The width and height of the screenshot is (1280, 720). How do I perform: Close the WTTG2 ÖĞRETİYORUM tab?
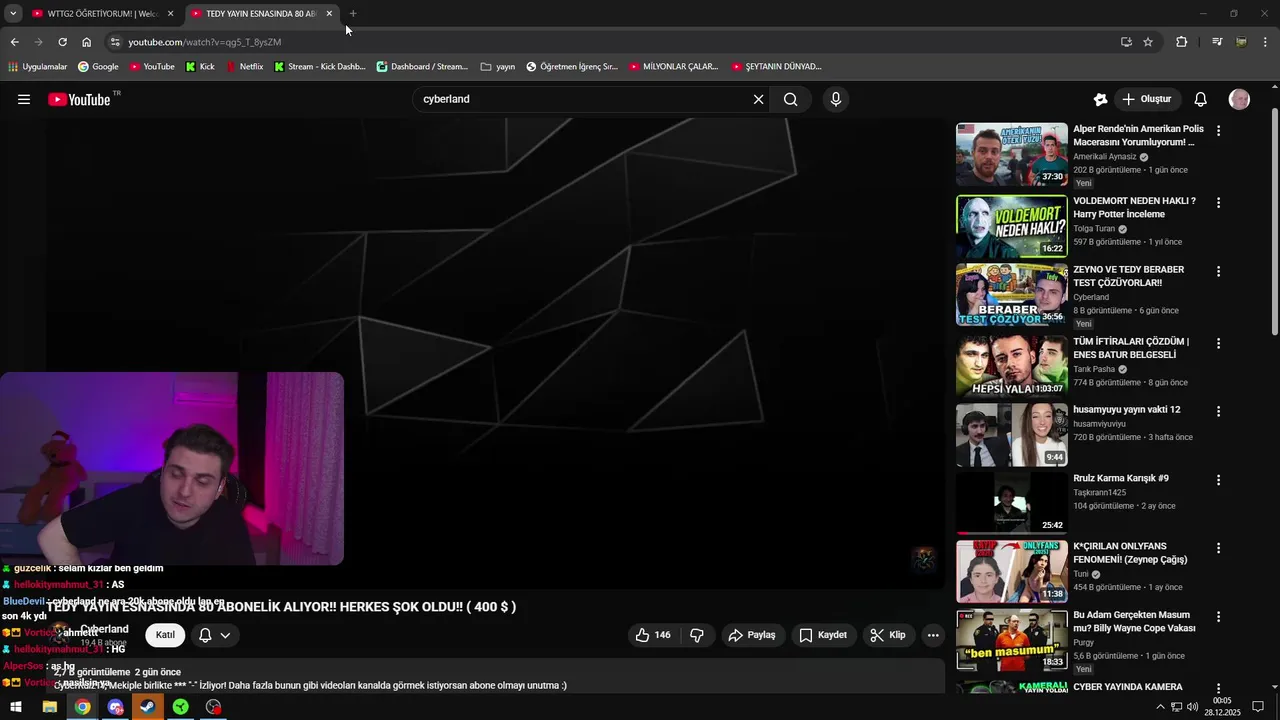(170, 14)
